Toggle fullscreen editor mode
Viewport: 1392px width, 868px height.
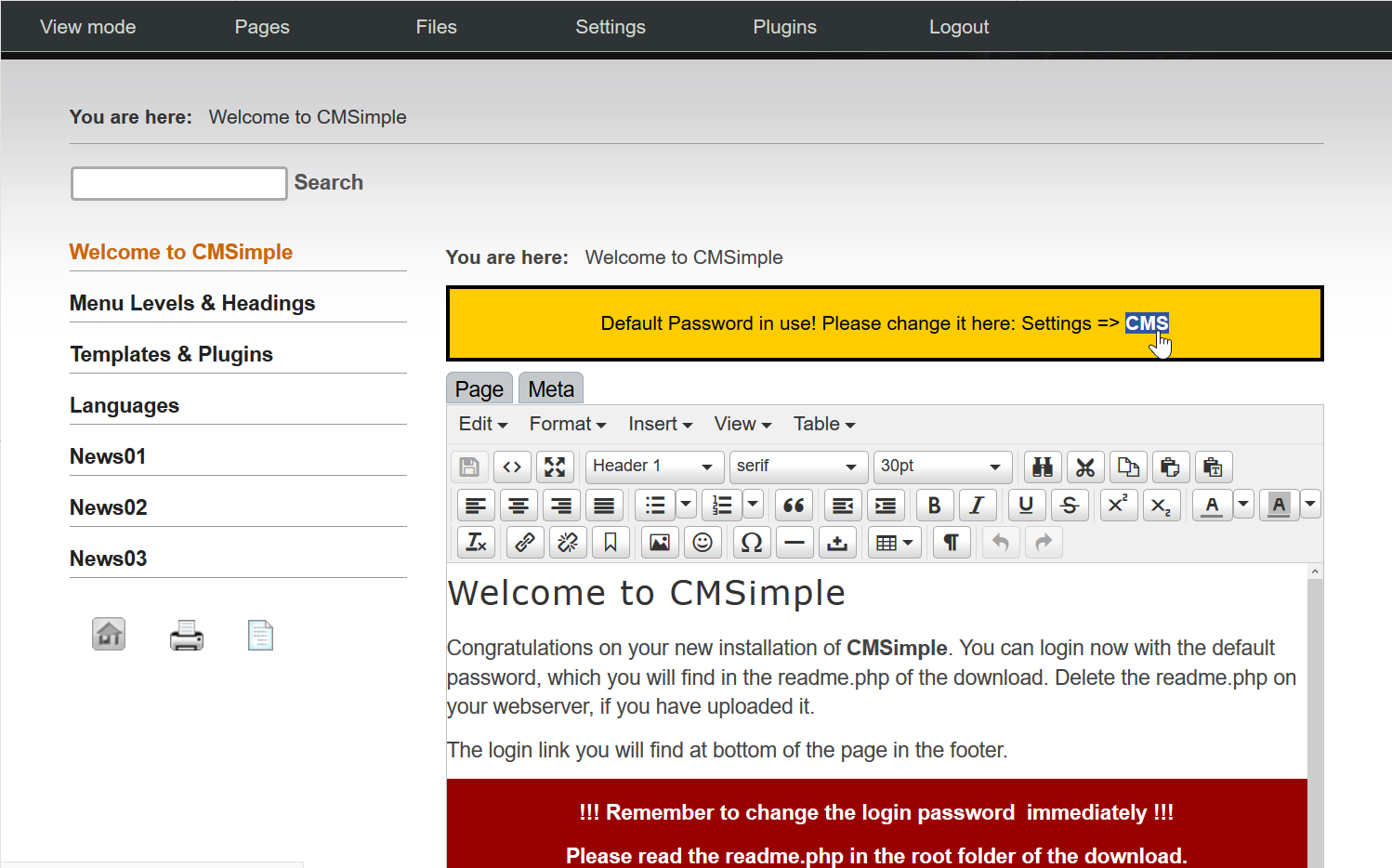coord(555,467)
